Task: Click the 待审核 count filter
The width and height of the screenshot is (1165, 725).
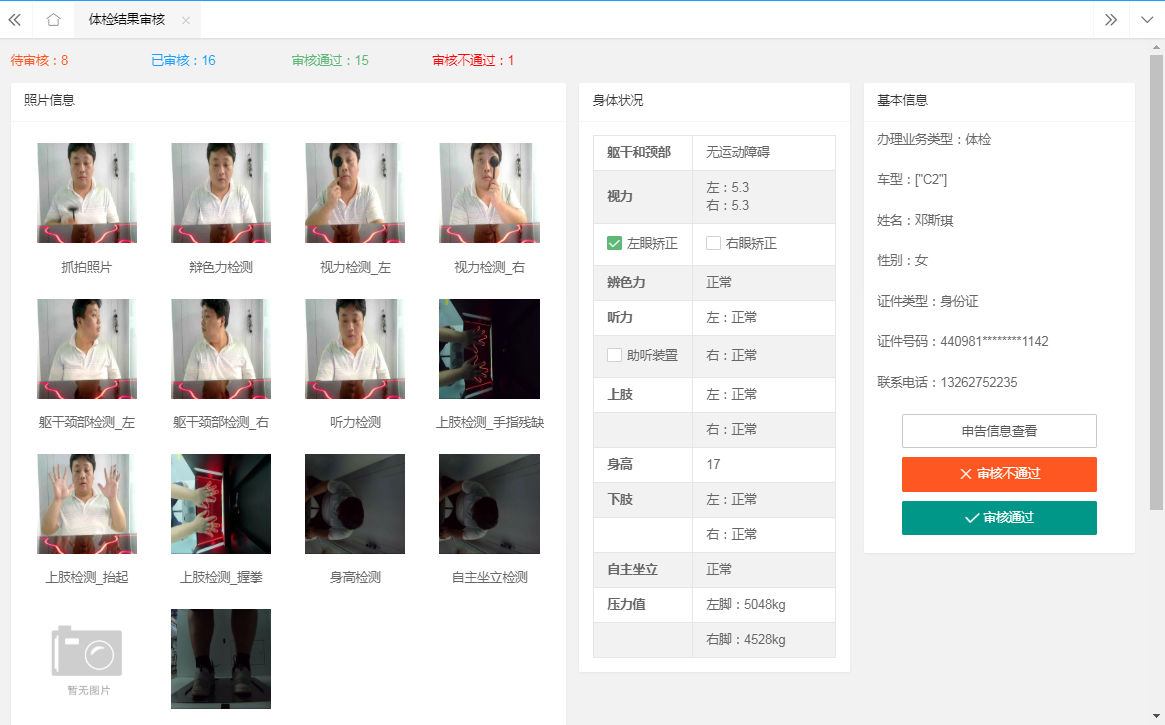Action: point(40,61)
